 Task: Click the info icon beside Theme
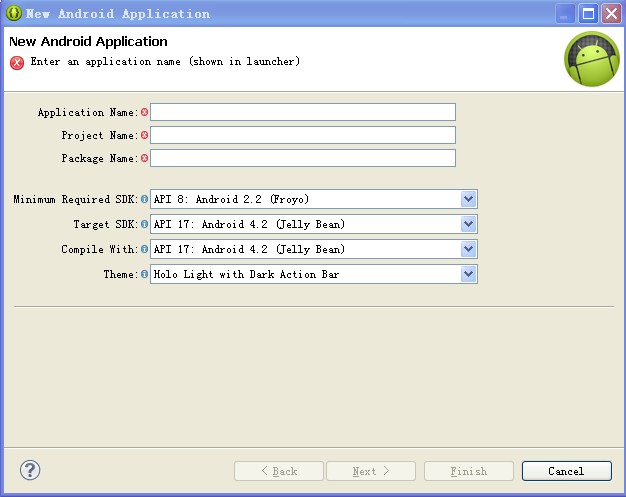144,274
